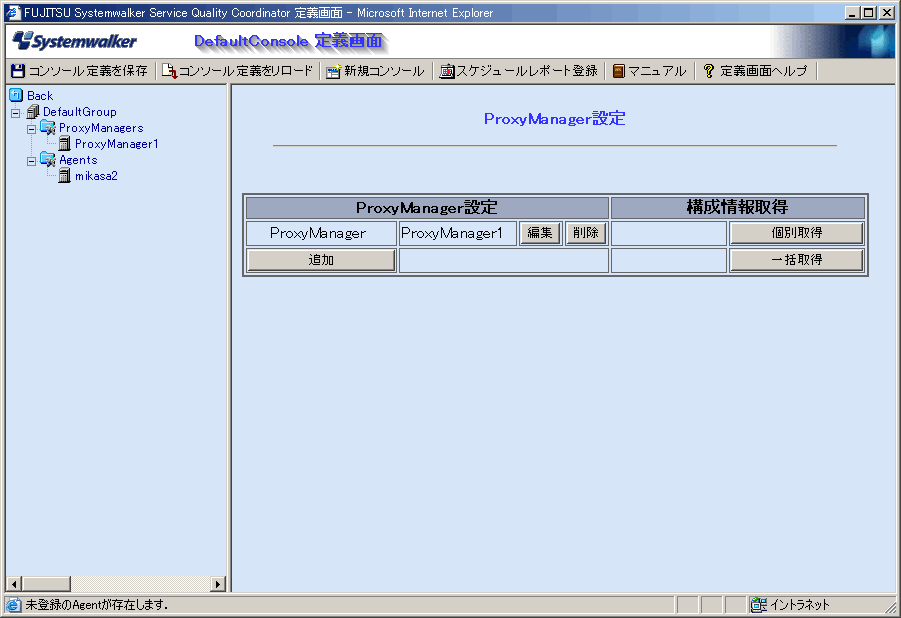Click the ProxyManager1 server icon
901x618 pixels.
click(x=64, y=144)
